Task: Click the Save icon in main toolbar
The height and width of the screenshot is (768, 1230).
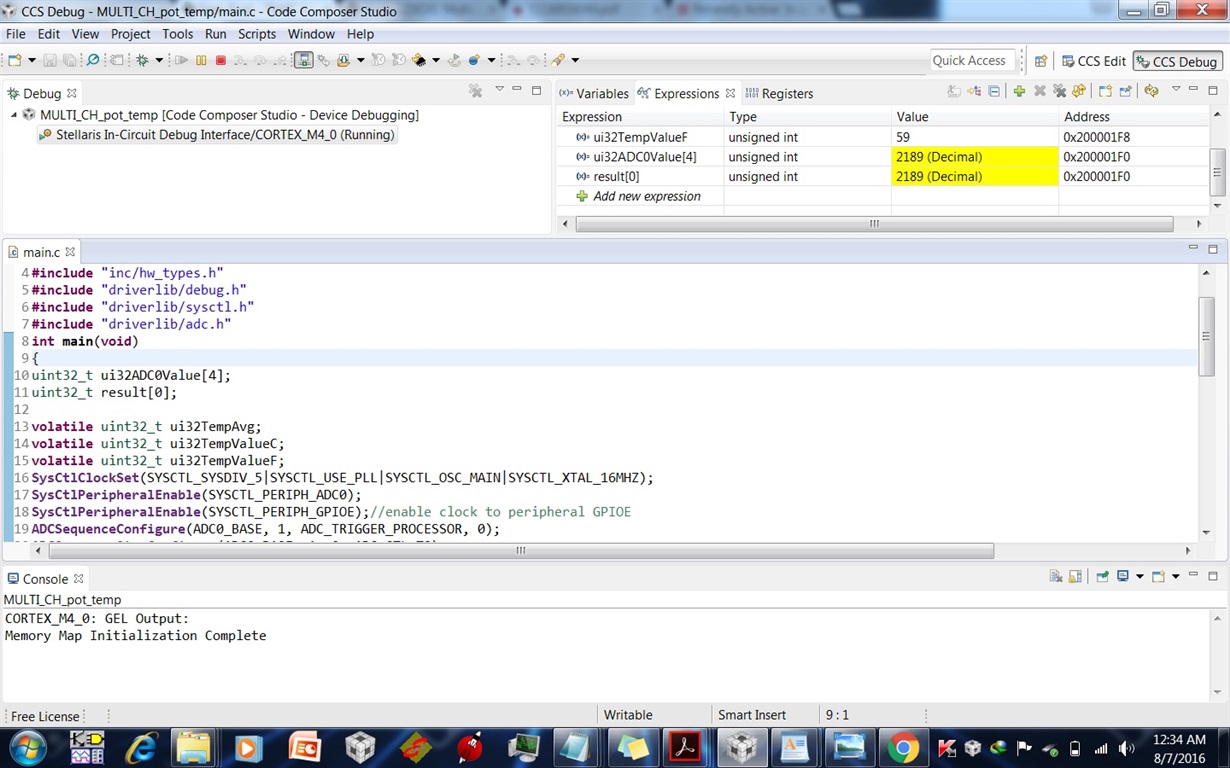Action: click(x=51, y=60)
